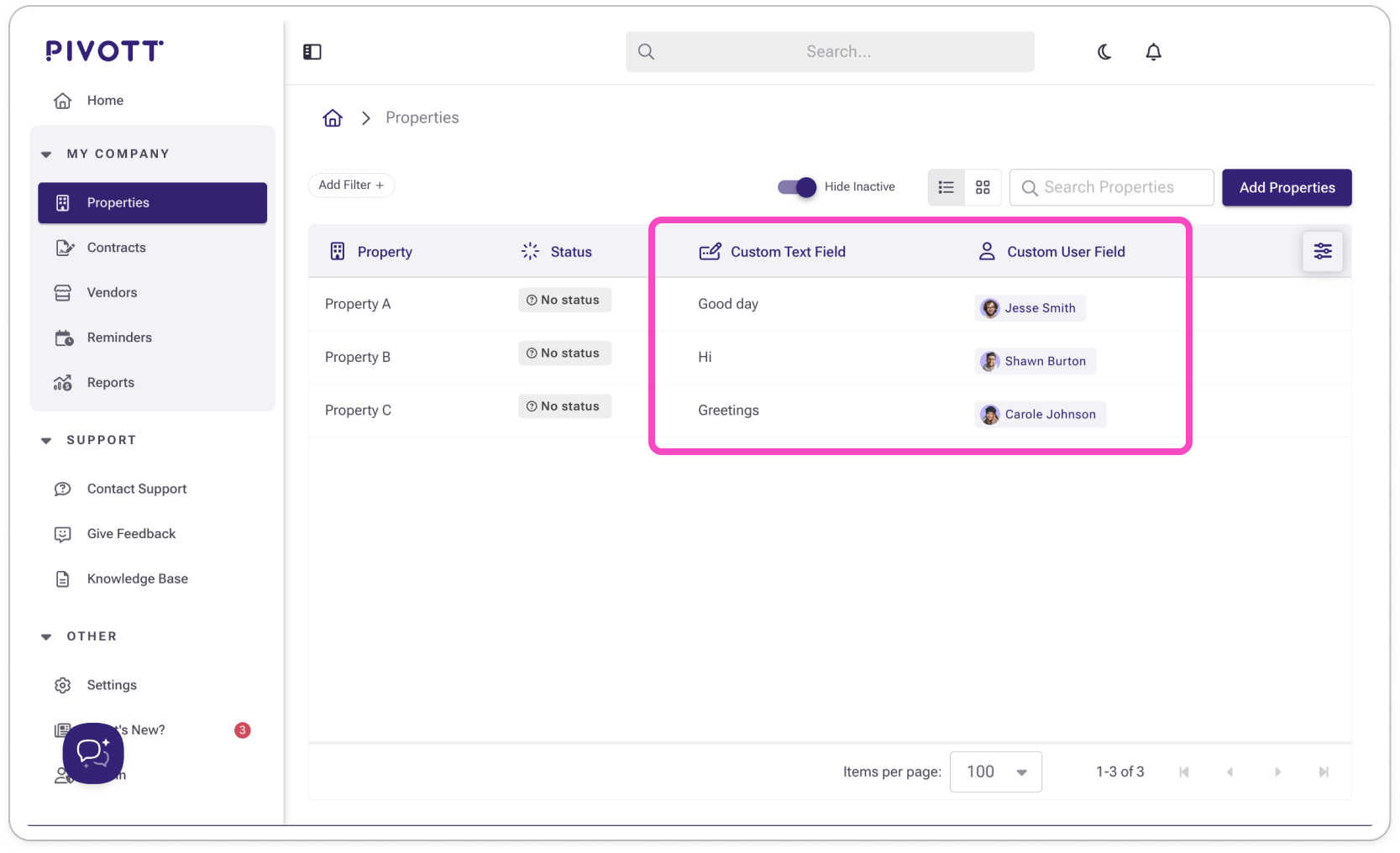1400x853 pixels.
Task: Collapse the MY COMPANY section
Action: (47, 154)
